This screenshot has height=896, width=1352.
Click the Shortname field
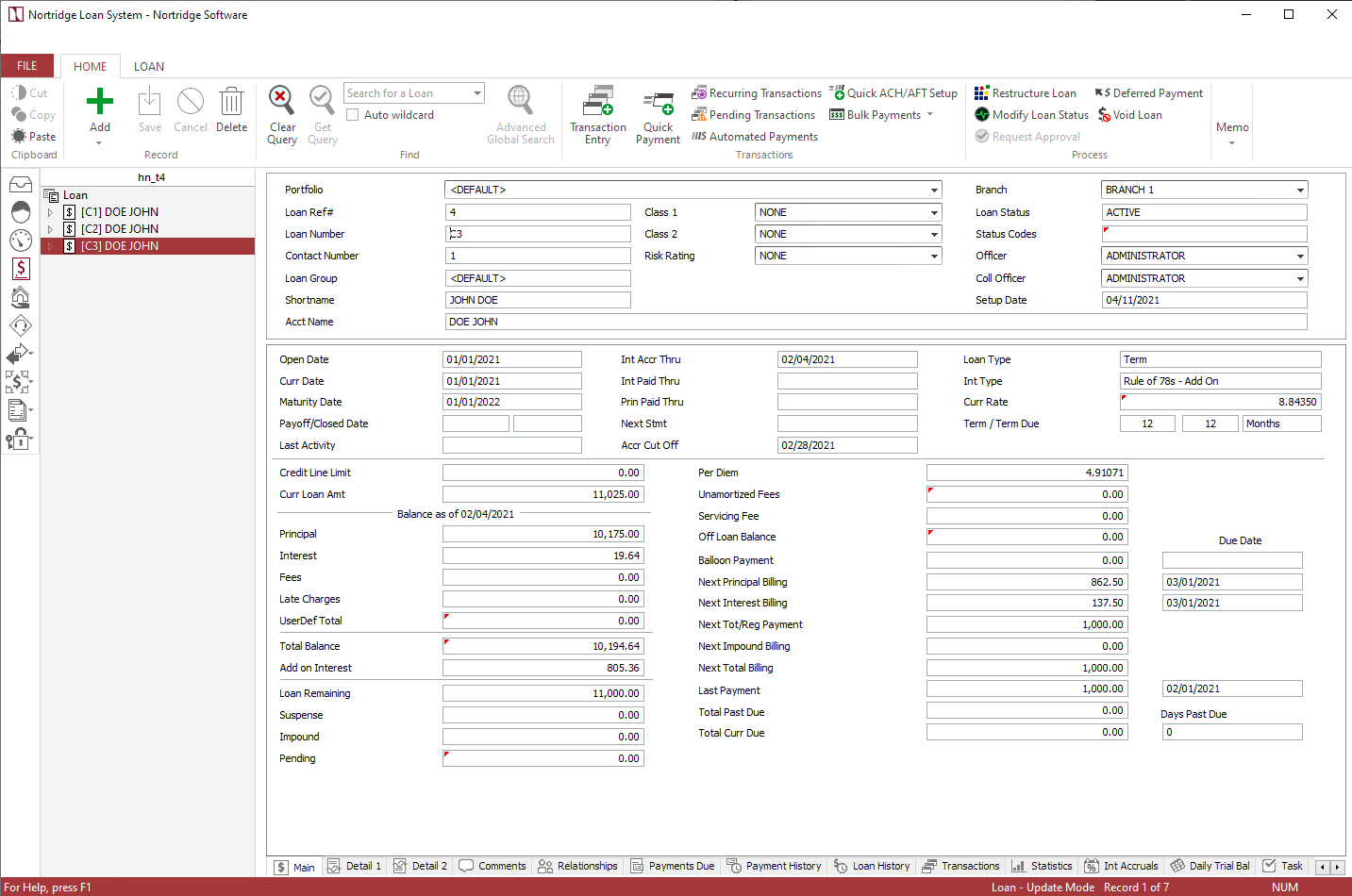[538, 300]
